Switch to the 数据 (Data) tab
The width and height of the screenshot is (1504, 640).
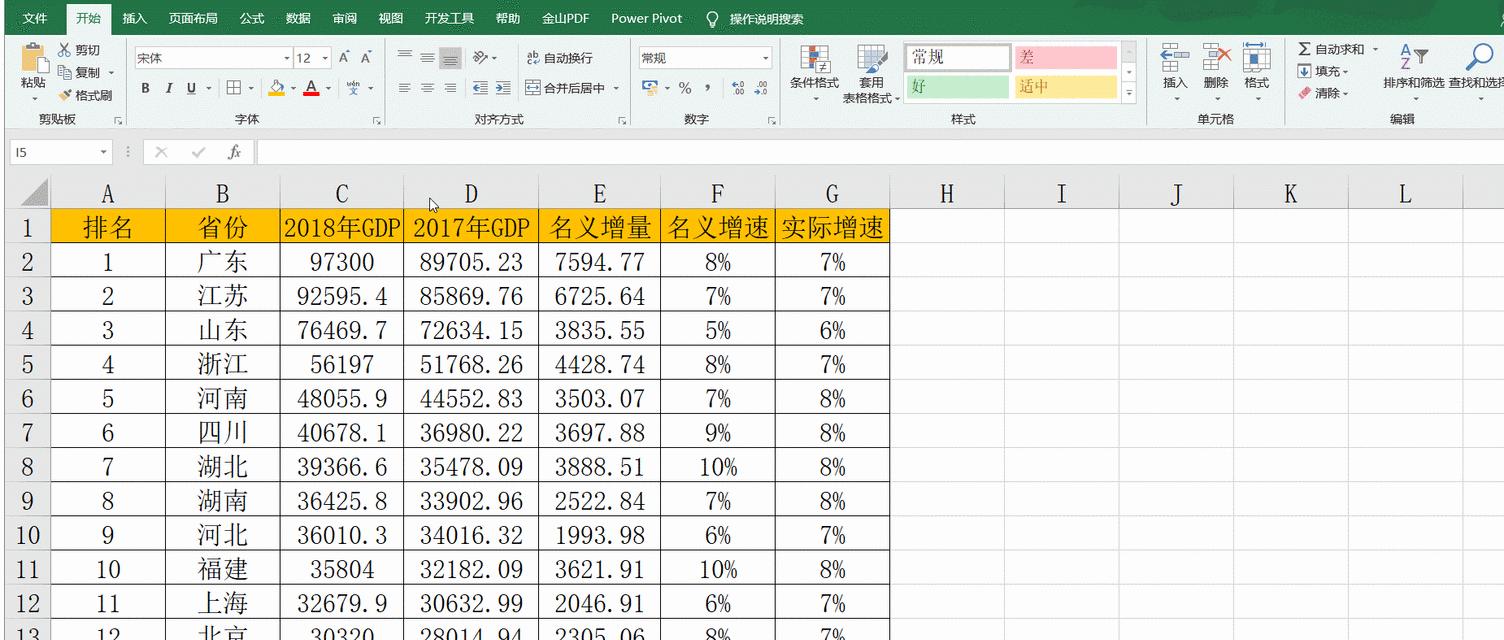click(298, 18)
